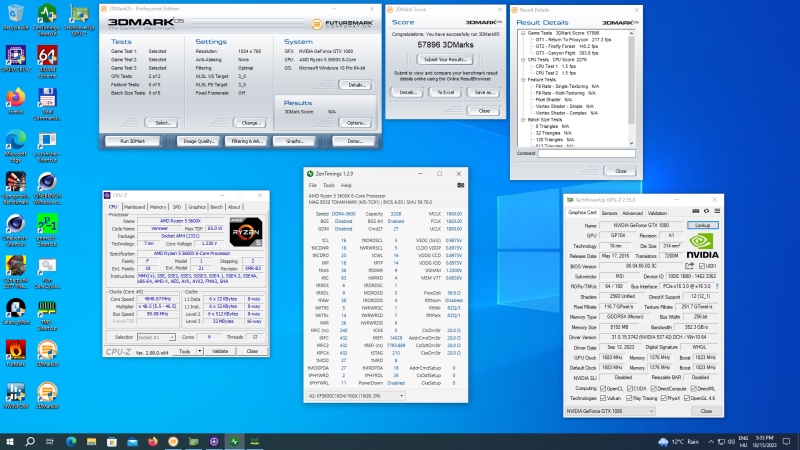Open the Cyberpunk 2077 desktop shortcut
The image size is (800, 450).
coord(16,272)
